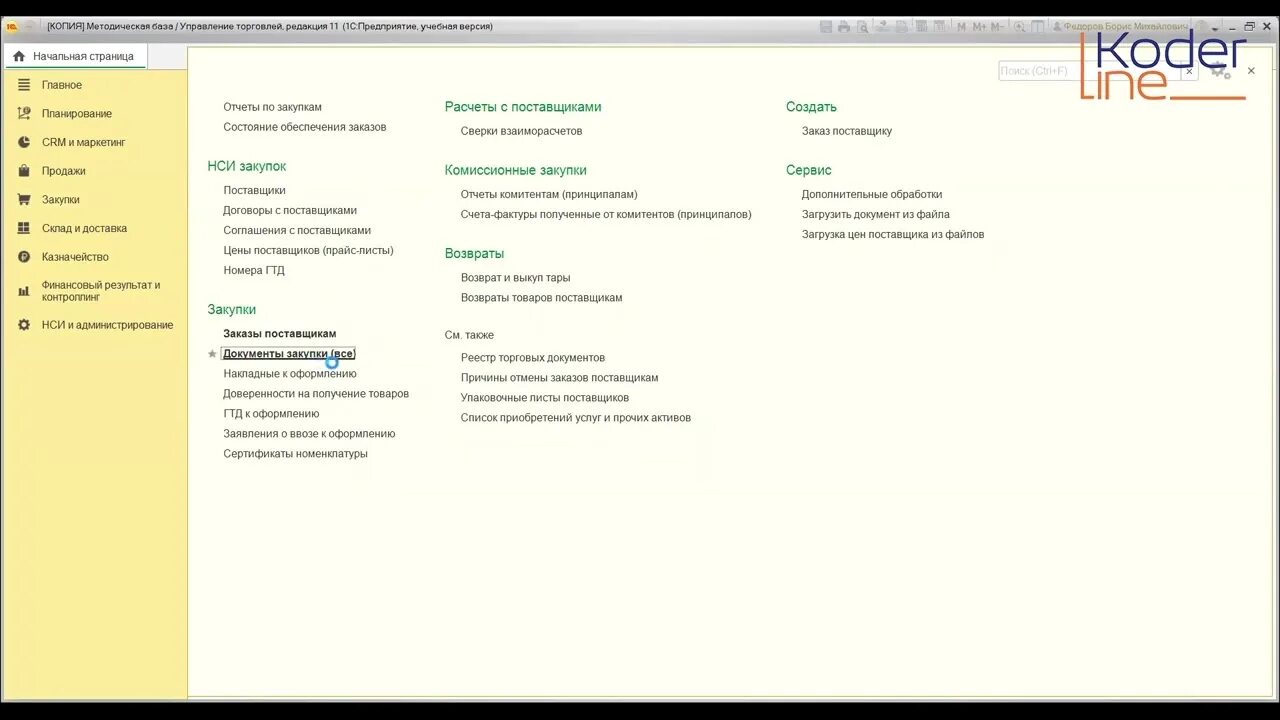1280x720 pixels.
Task: Open НСИ и администрирование section
Action: 107,325
